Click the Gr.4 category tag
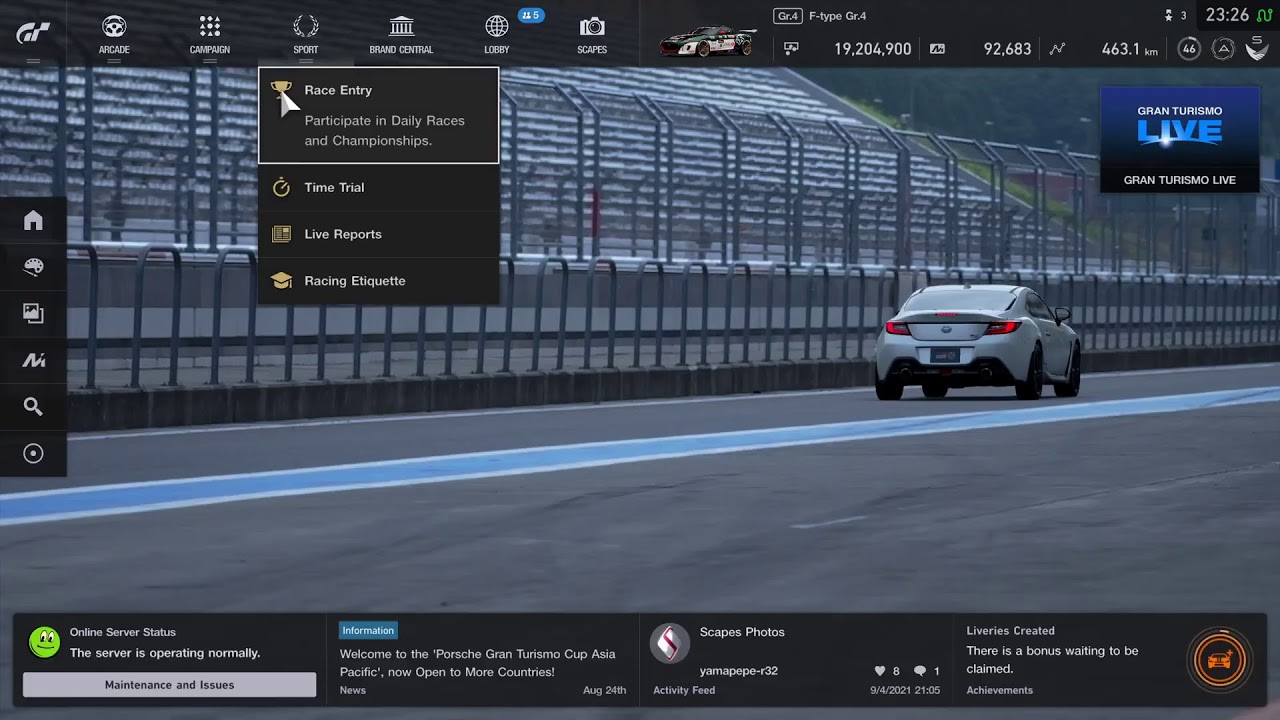Screen dimensions: 1280x720 [x=788, y=16]
